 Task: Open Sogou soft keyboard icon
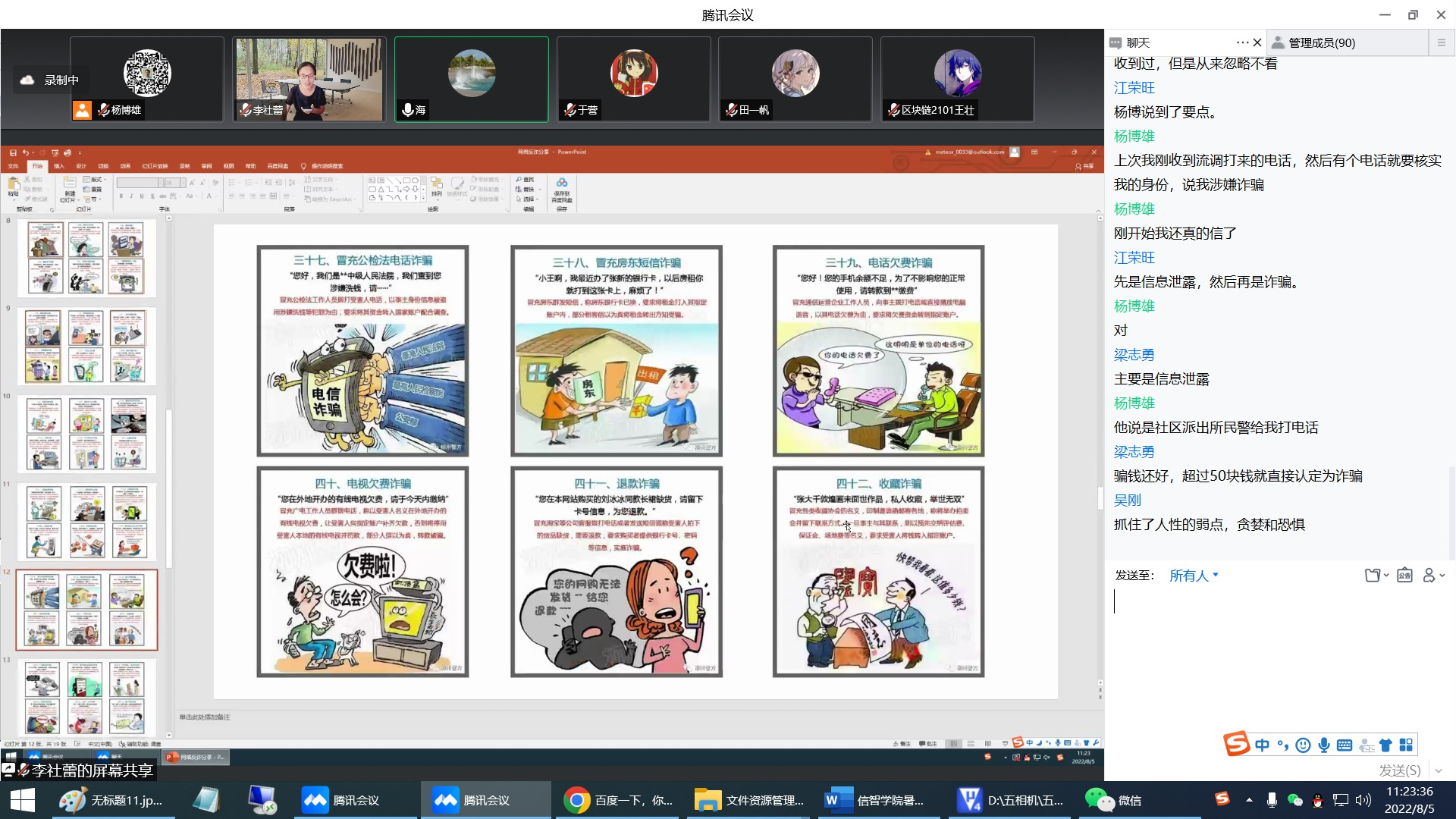1345,745
